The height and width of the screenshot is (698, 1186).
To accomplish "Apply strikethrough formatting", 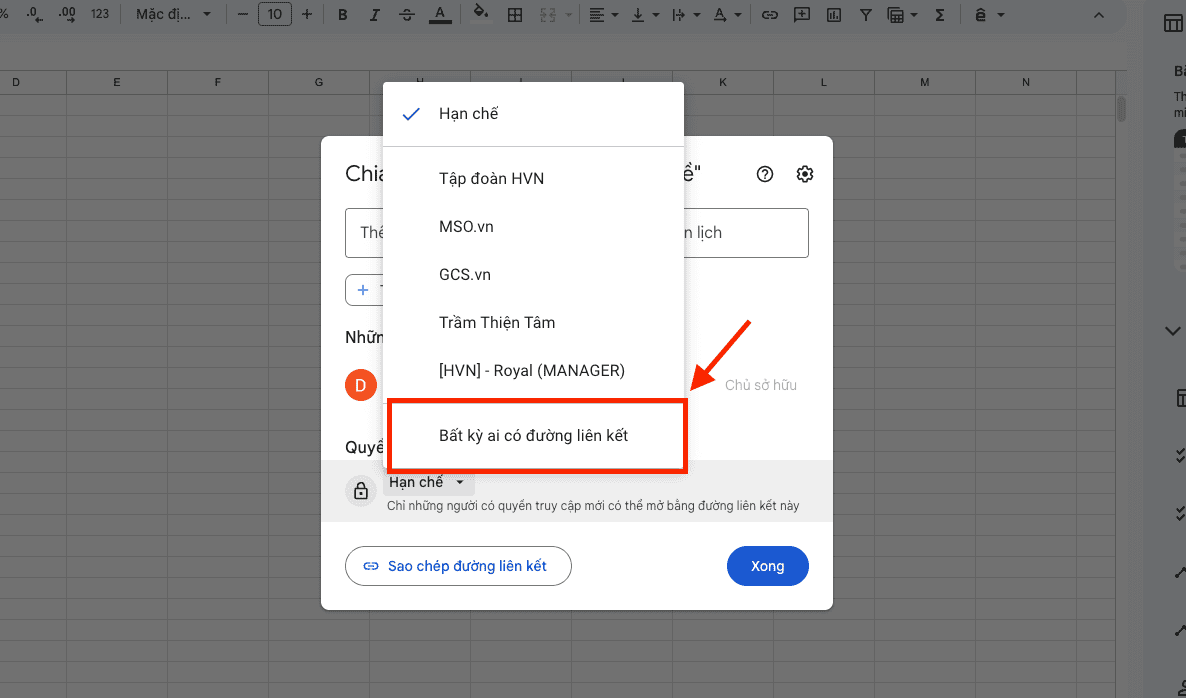I will pyautogui.click(x=407, y=15).
